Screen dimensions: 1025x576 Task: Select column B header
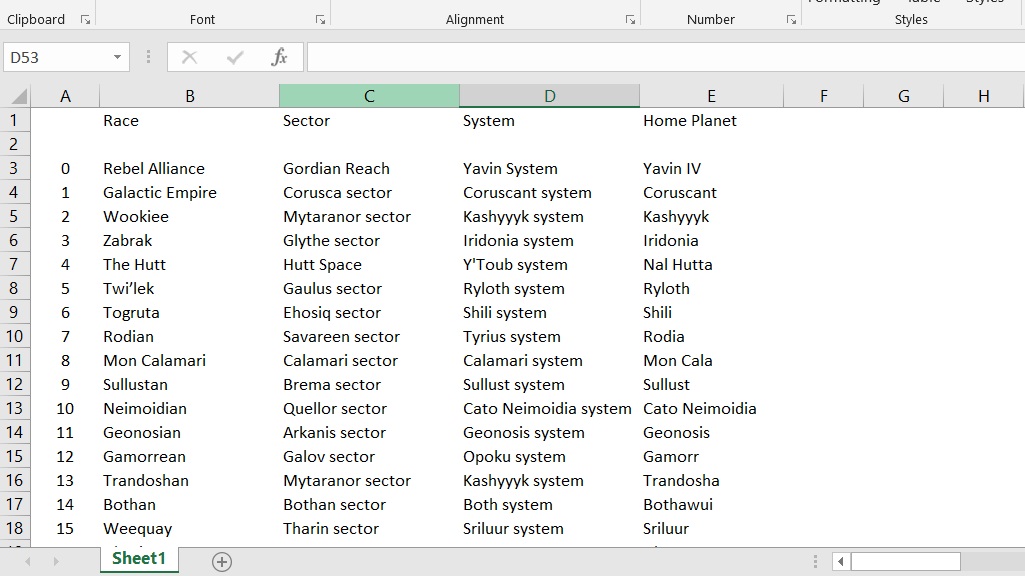(x=190, y=96)
